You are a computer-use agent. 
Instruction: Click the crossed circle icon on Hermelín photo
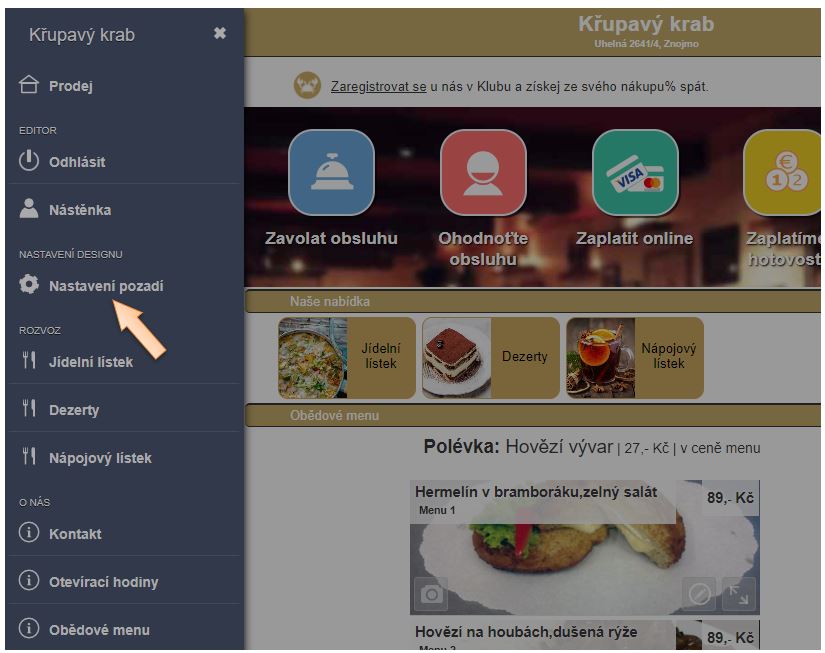pos(699,594)
